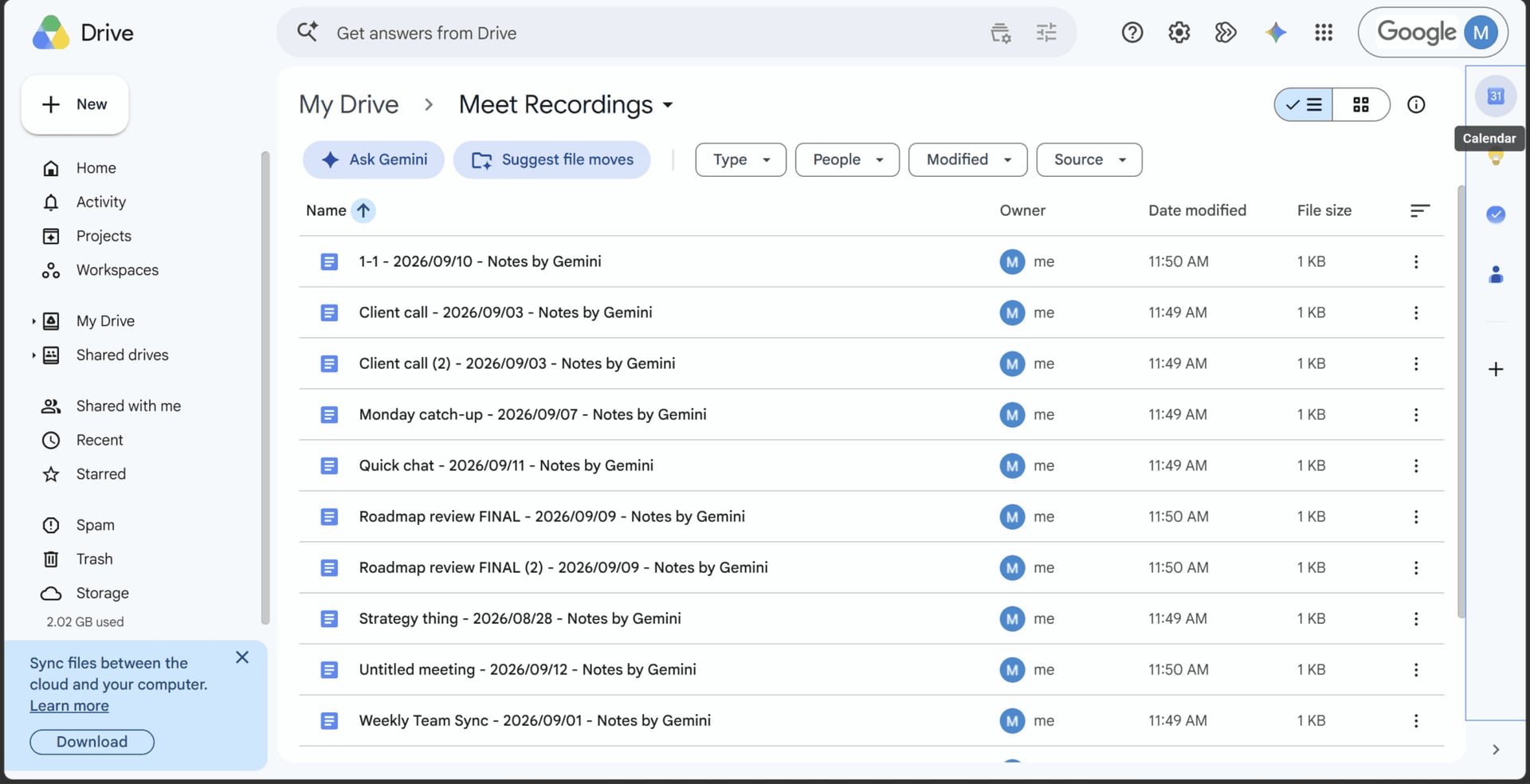
Task: Click the Ask Gemini button
Action: point(373,159)
